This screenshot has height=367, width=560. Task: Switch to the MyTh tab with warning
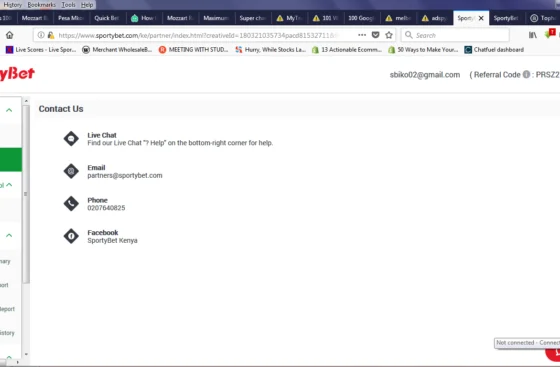[x=289, y=18]
